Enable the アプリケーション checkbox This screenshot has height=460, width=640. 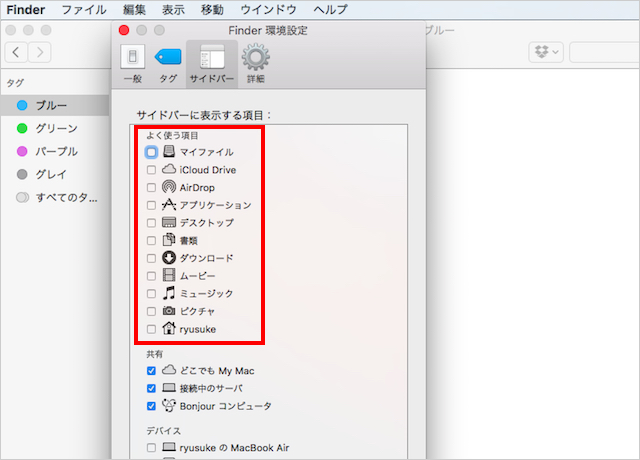[x=151, y=205]
